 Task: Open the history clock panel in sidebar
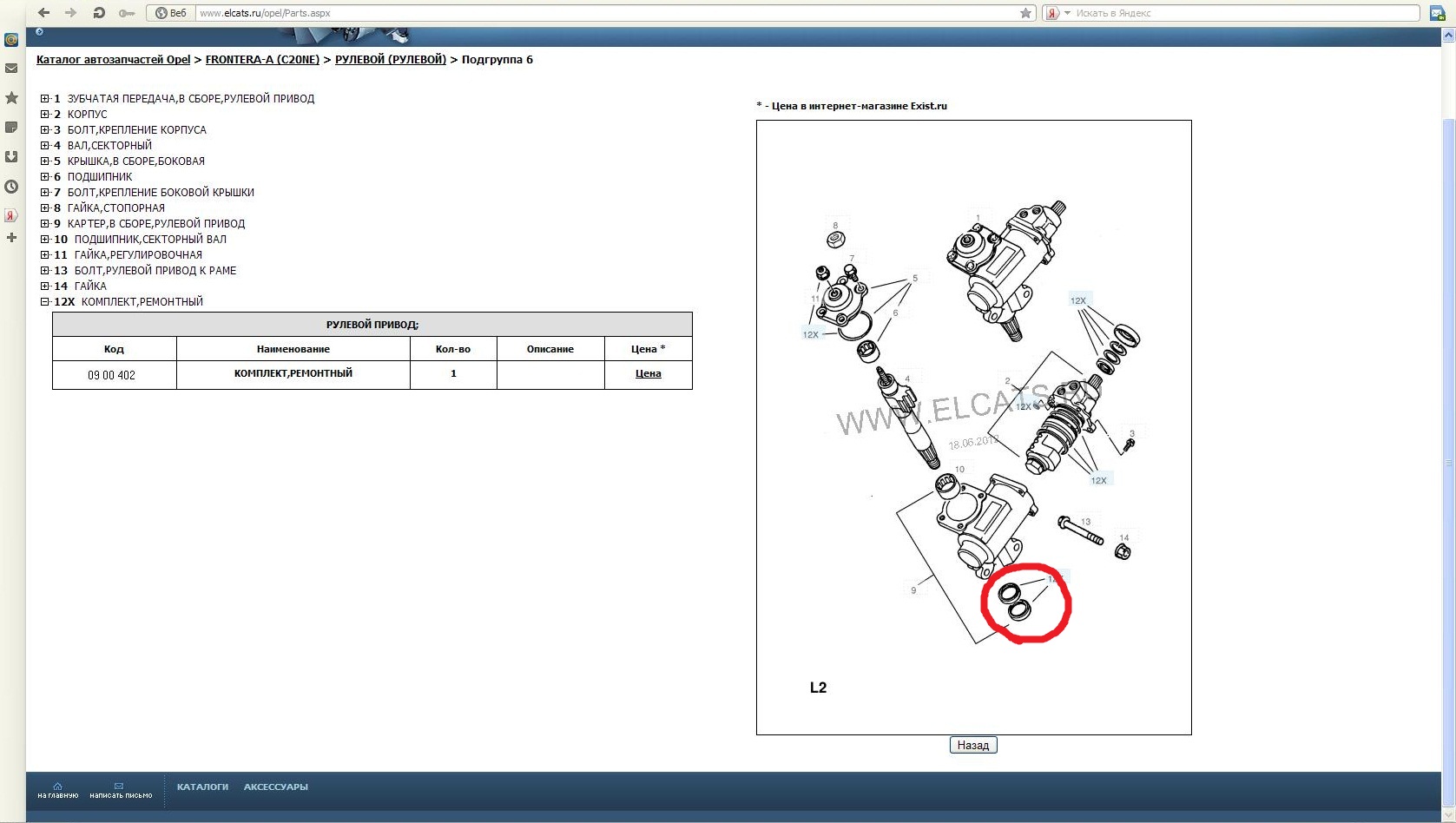pos(11,187)
